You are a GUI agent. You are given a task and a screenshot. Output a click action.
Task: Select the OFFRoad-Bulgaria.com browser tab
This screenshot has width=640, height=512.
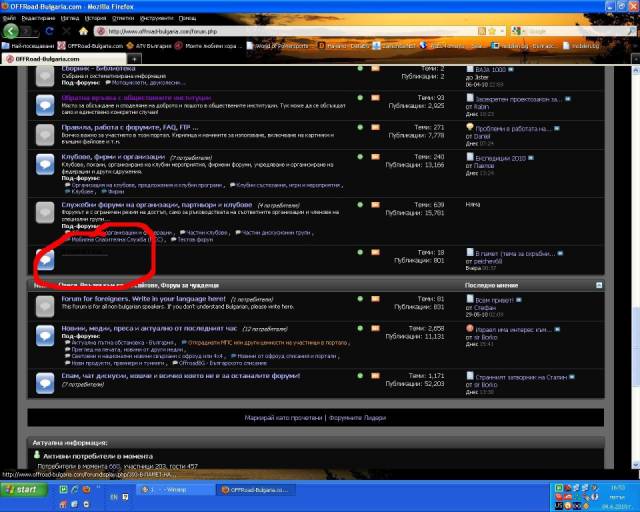[65, 59]
